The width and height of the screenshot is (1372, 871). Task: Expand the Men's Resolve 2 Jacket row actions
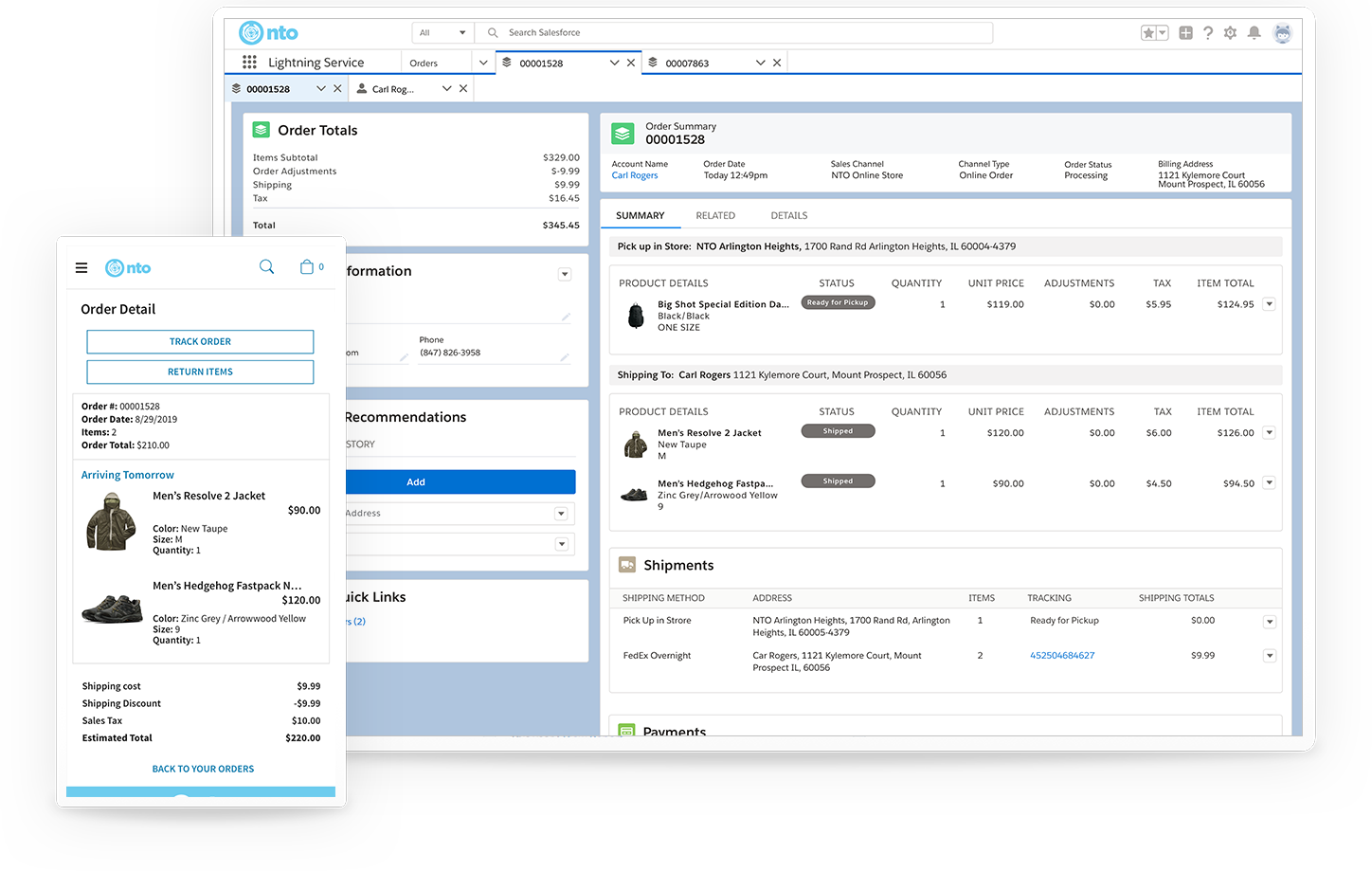click(1270, 432)
